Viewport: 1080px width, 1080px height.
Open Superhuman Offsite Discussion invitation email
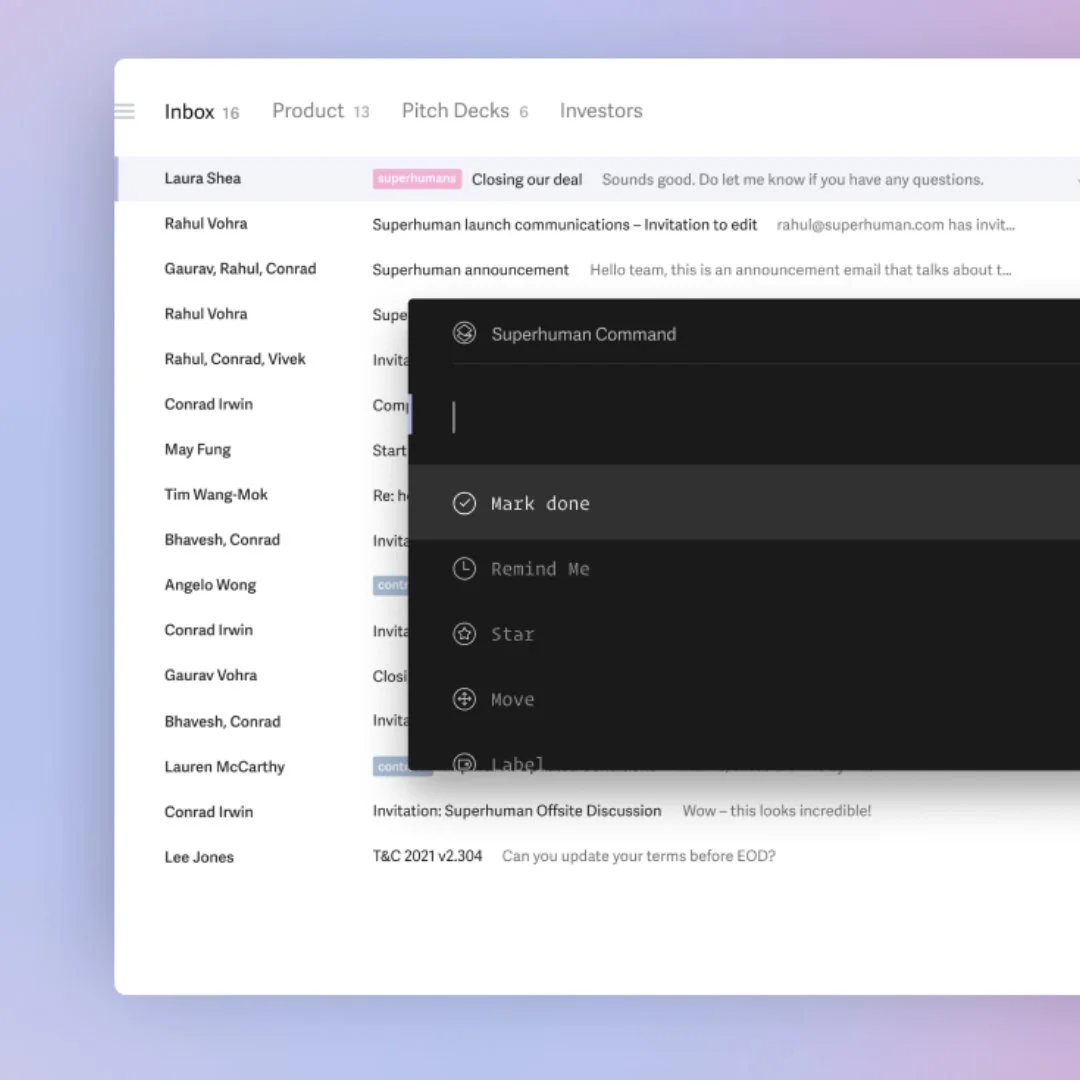[x=597, y=811]
